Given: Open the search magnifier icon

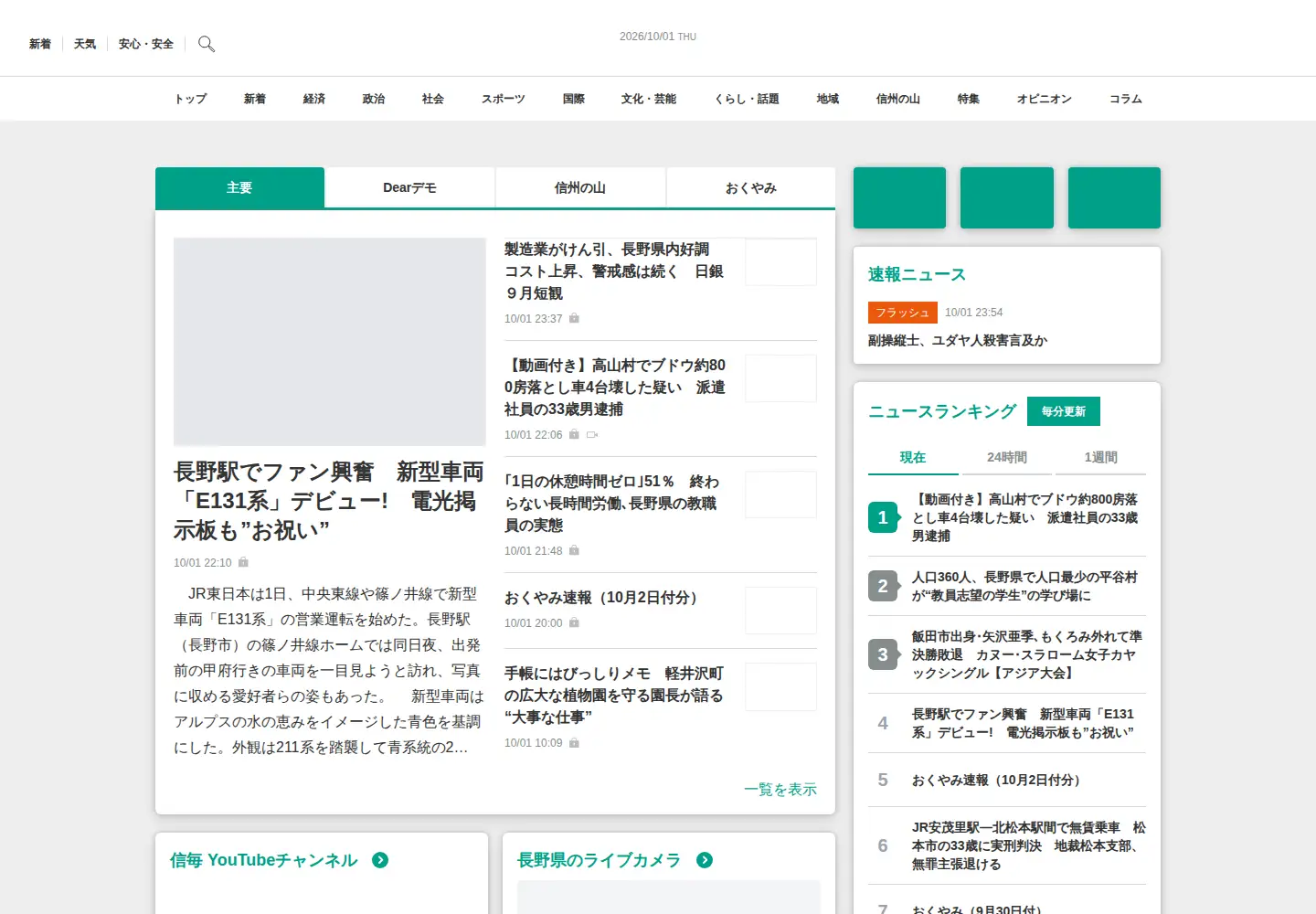Looking at the screenshot, I should click(207, 44).
